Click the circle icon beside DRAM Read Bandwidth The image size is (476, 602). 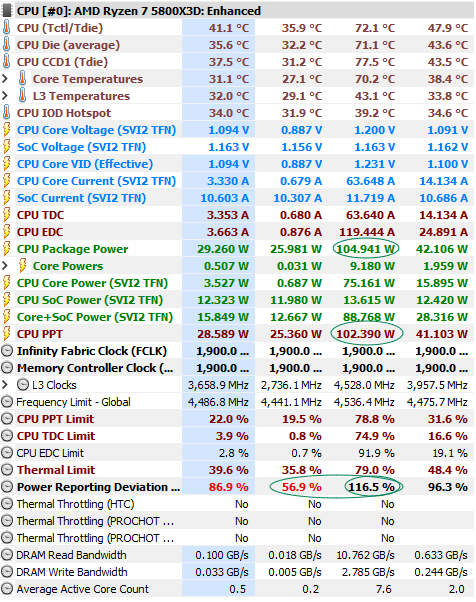tap(7, 555)
